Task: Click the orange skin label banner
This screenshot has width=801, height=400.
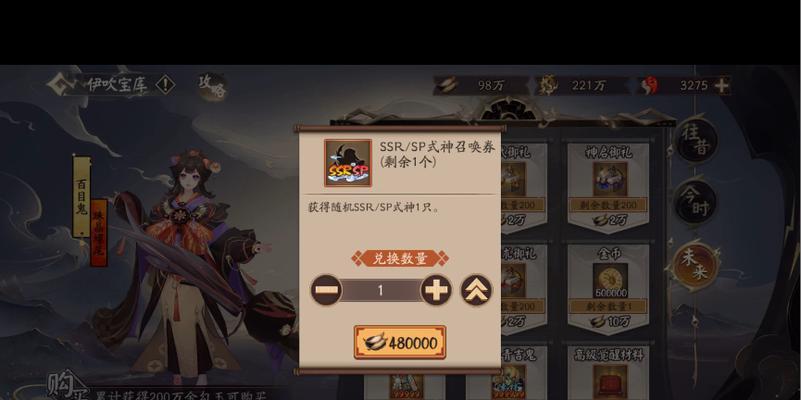Action: [x=99, y=232]
